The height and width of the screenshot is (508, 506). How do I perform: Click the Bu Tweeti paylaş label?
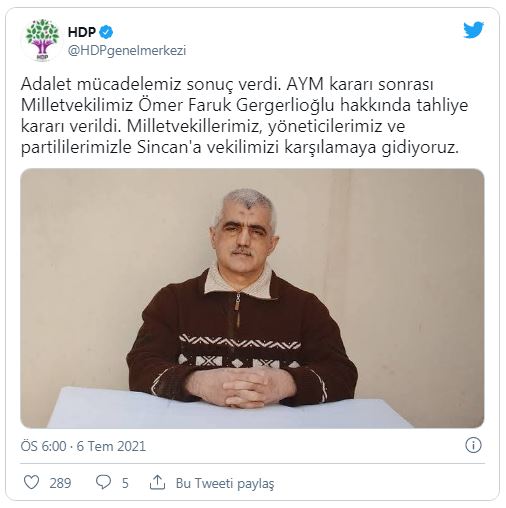[225, 483]
